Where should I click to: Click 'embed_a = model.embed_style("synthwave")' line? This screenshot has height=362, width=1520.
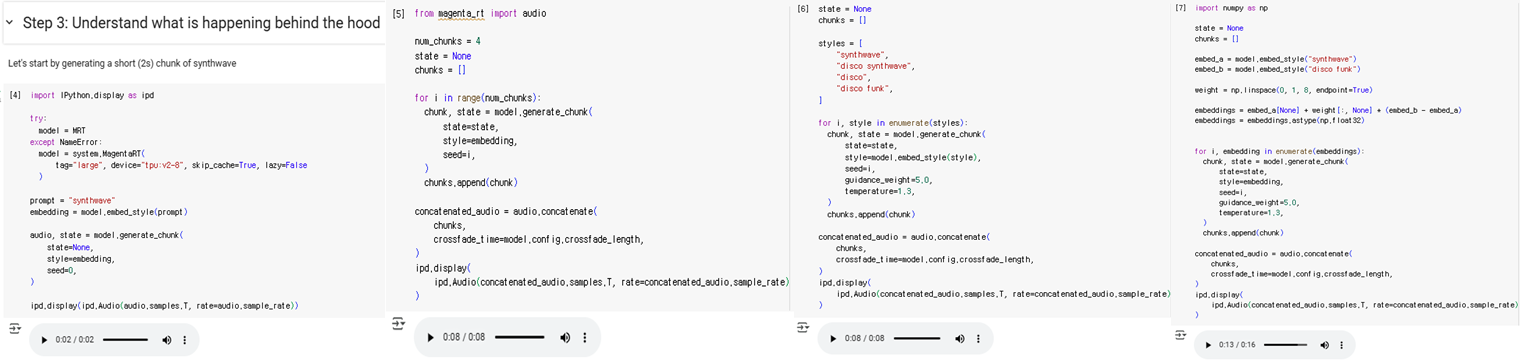(1275, 59)
